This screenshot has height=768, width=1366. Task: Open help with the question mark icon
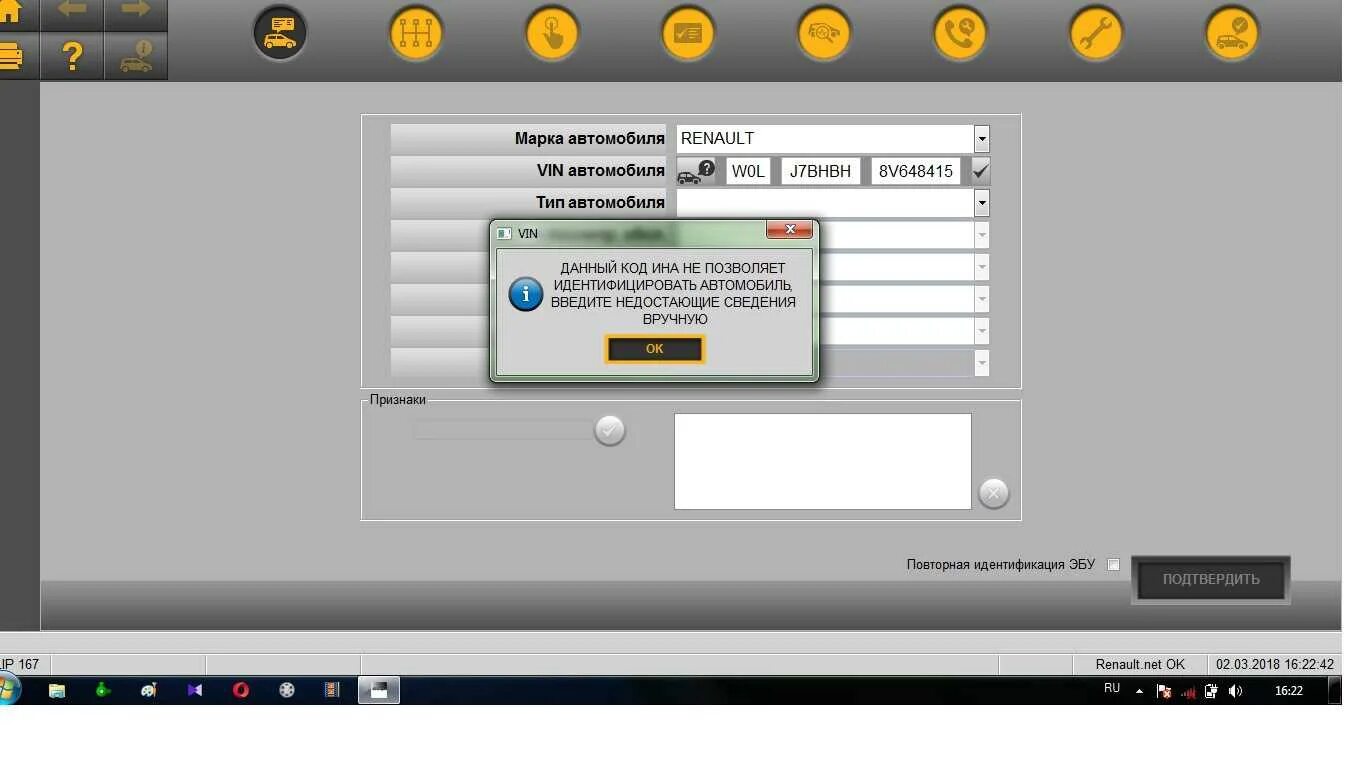[x=72, y=56]
